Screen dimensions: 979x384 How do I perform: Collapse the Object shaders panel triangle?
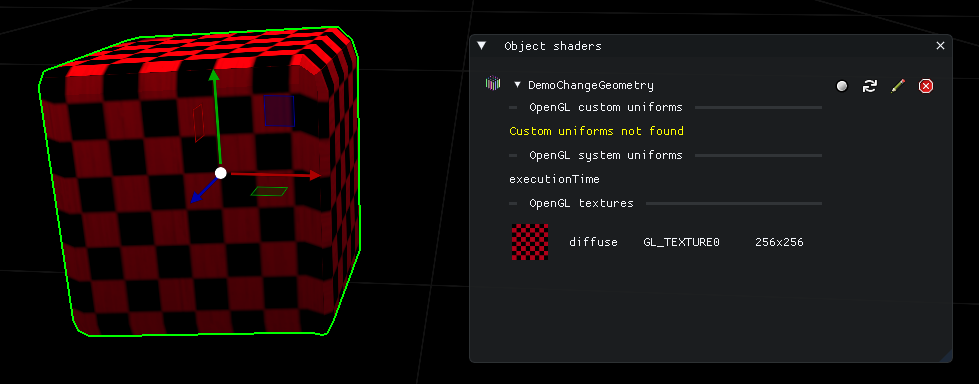(x=481, y=46)
